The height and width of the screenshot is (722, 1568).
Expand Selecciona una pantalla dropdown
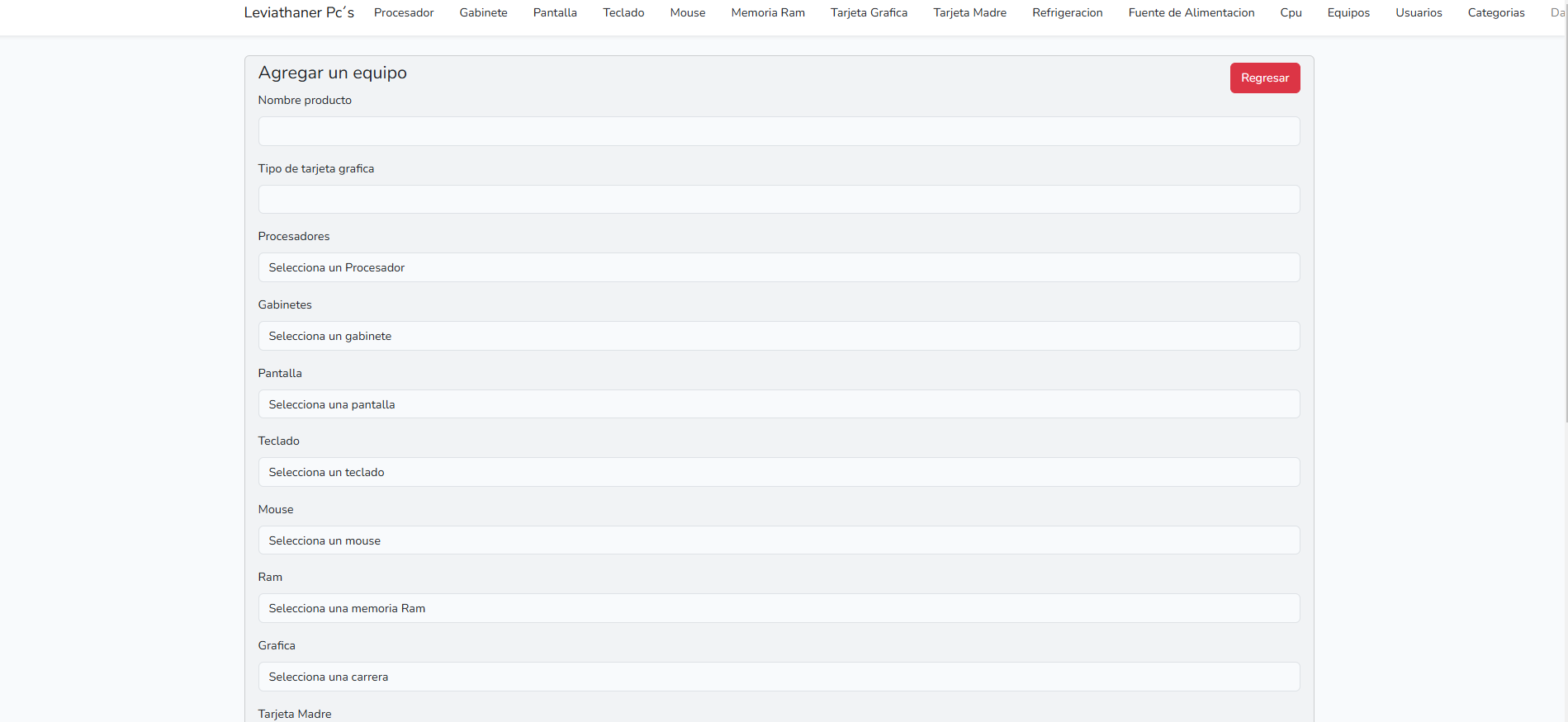pyautogui.click(x=779, y=404)
